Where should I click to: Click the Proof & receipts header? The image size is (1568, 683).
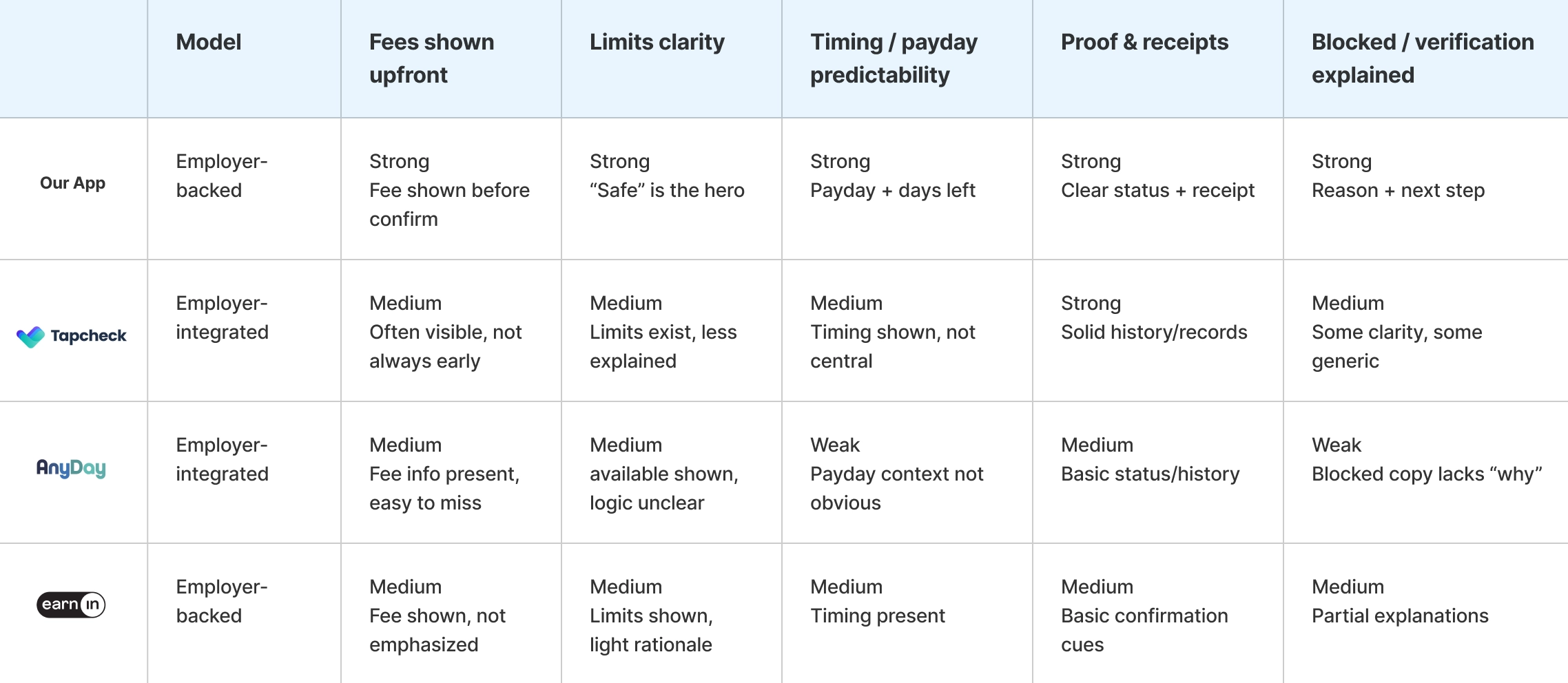point(1144,43)
